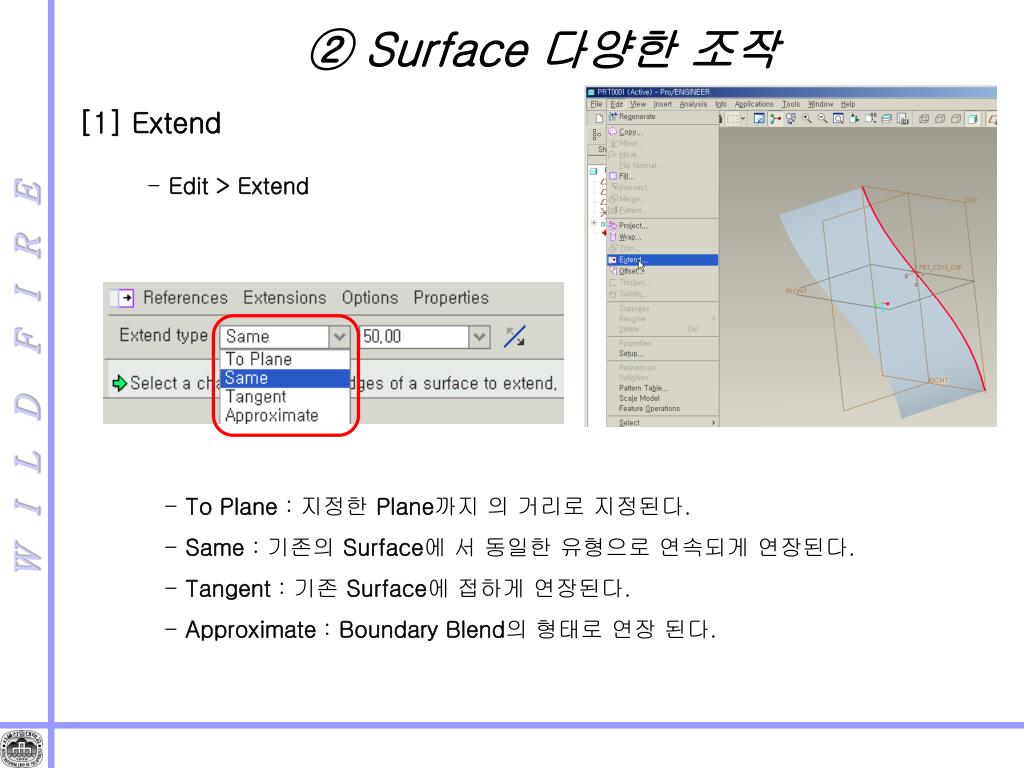Expand the collapsed node in the model tree
The width and height of the screenshot is (1024, 768).
tap(594, 223)
